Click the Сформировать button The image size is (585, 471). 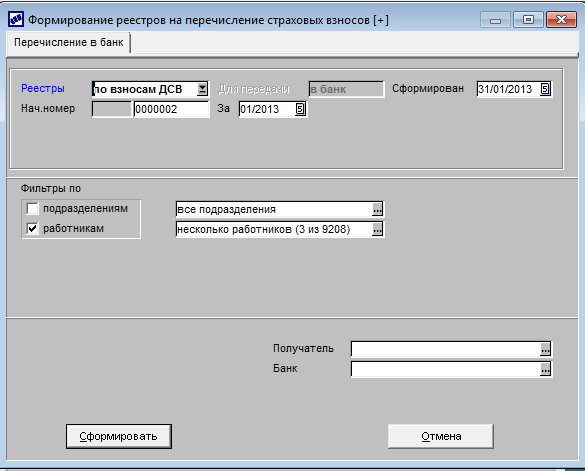tap(119, 436)
